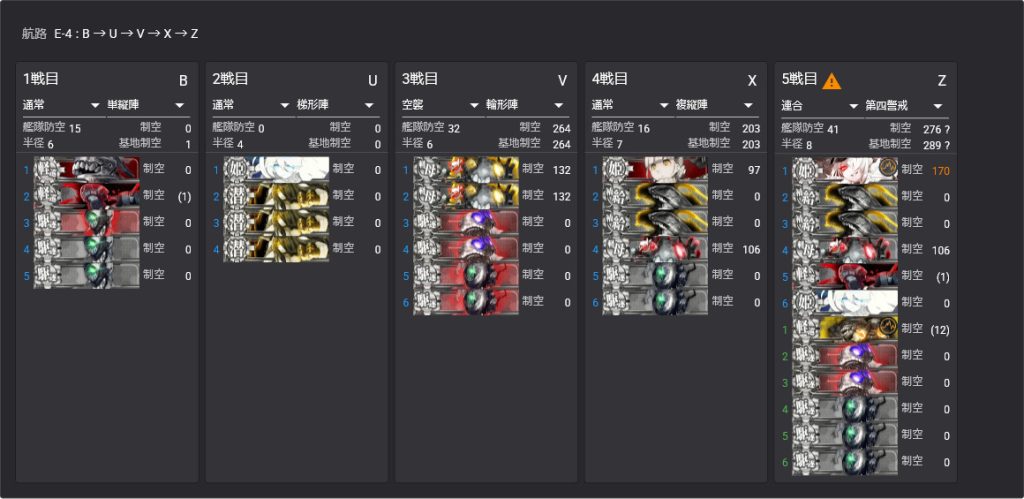Open the 連合 fleet type dropdown
Image resolution: width=1024 pixels, height=499 pixels.
pos(822,105)
